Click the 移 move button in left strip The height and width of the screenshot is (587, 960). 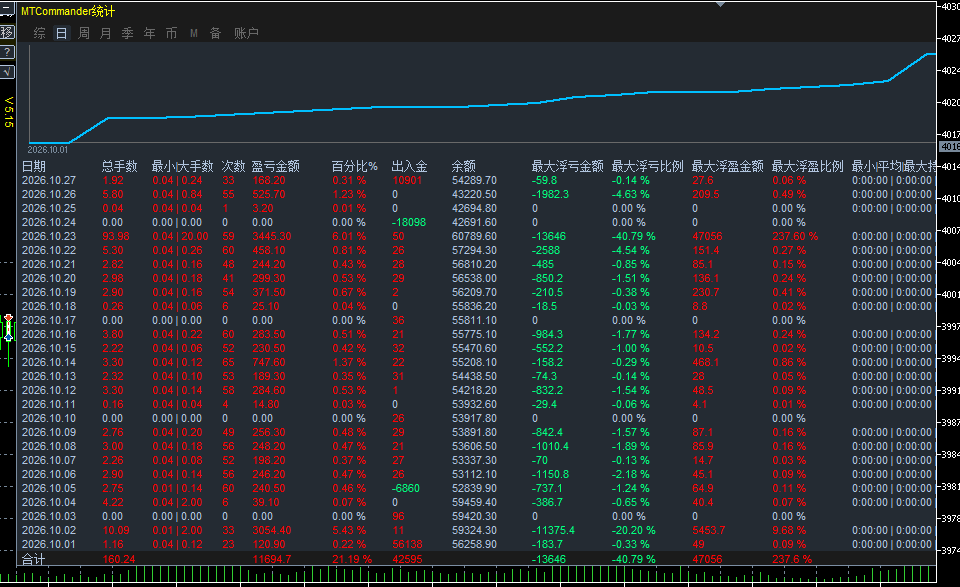[x=7, y=32]
